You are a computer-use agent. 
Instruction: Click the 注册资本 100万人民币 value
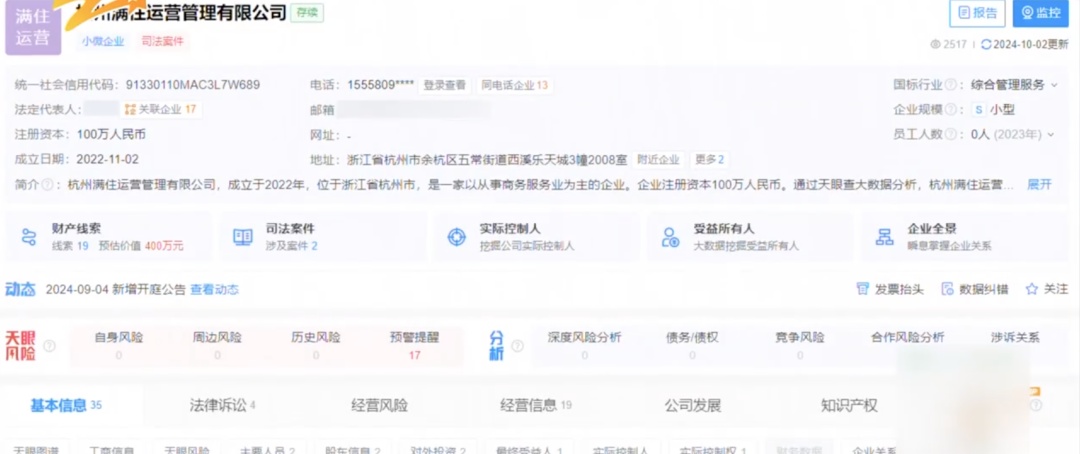coord(111,134)
